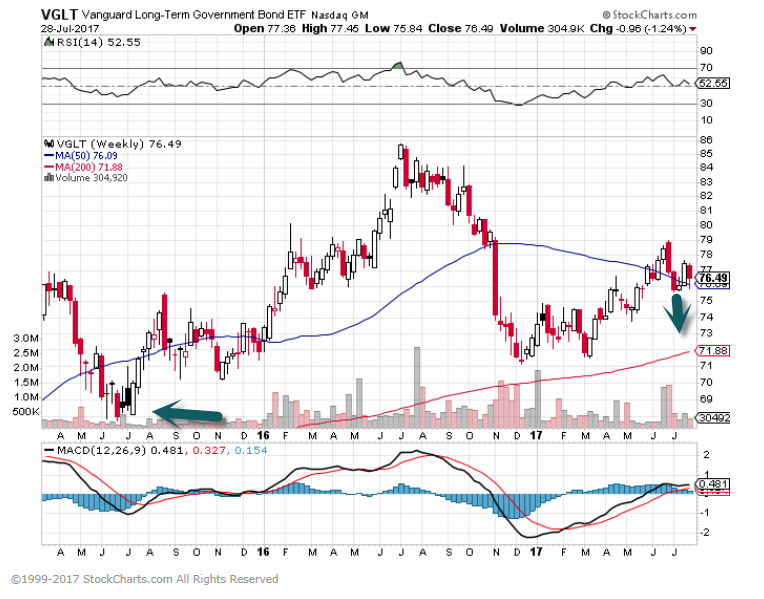Click the Nasdaq GM exchange label
The height and width of the screenshot is (599, 764).
coord(340,16)
